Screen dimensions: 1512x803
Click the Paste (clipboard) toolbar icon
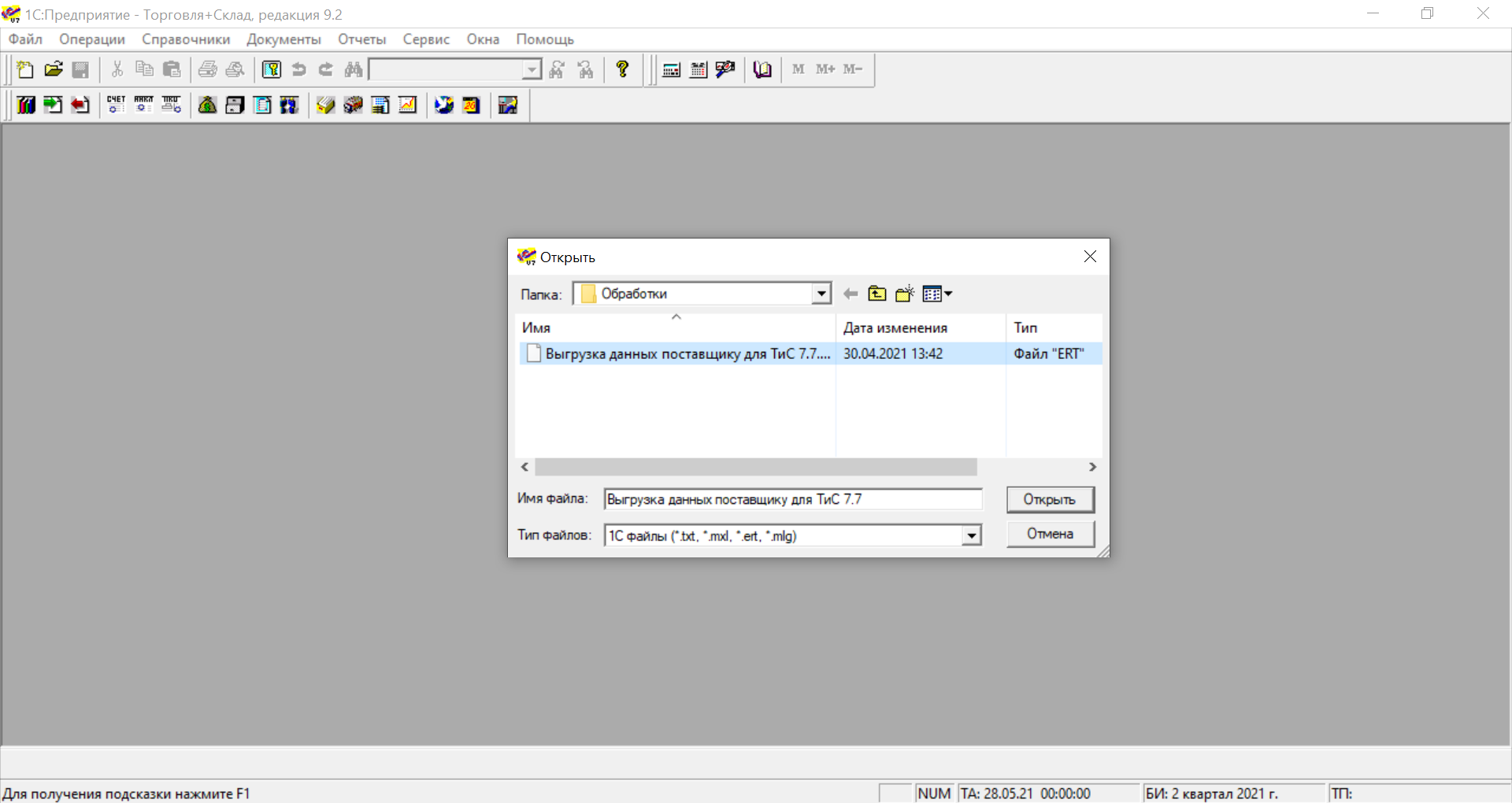pyautogui.click(x=172, y=69)
